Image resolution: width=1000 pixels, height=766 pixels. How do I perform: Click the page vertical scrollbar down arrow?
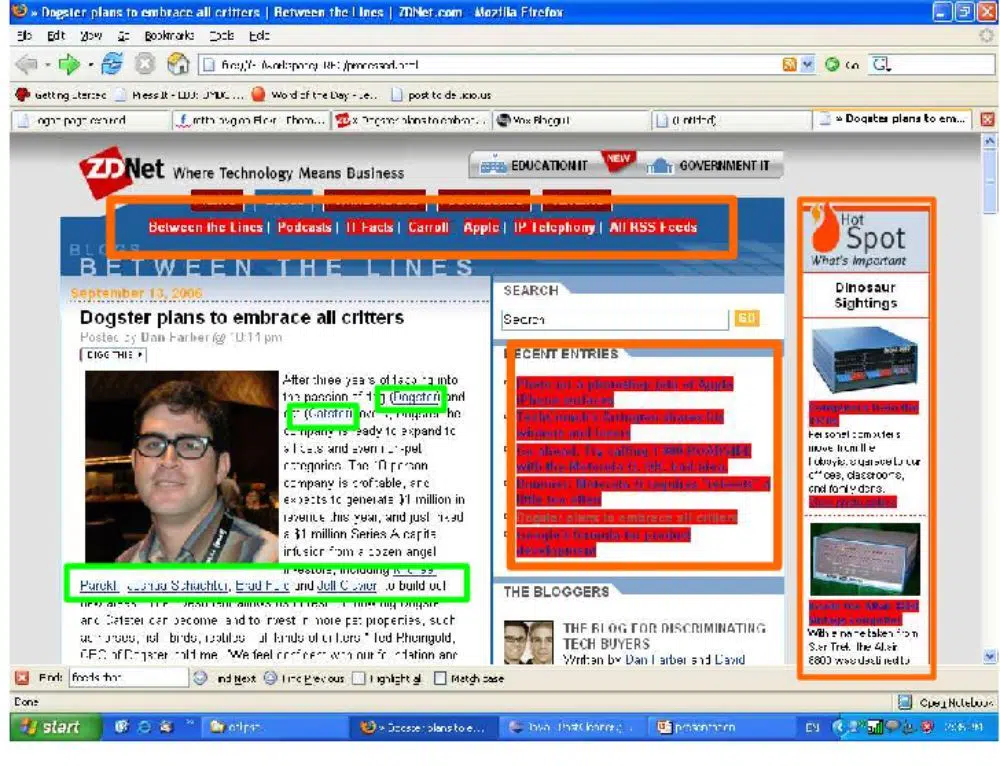(x=990, y=657)
